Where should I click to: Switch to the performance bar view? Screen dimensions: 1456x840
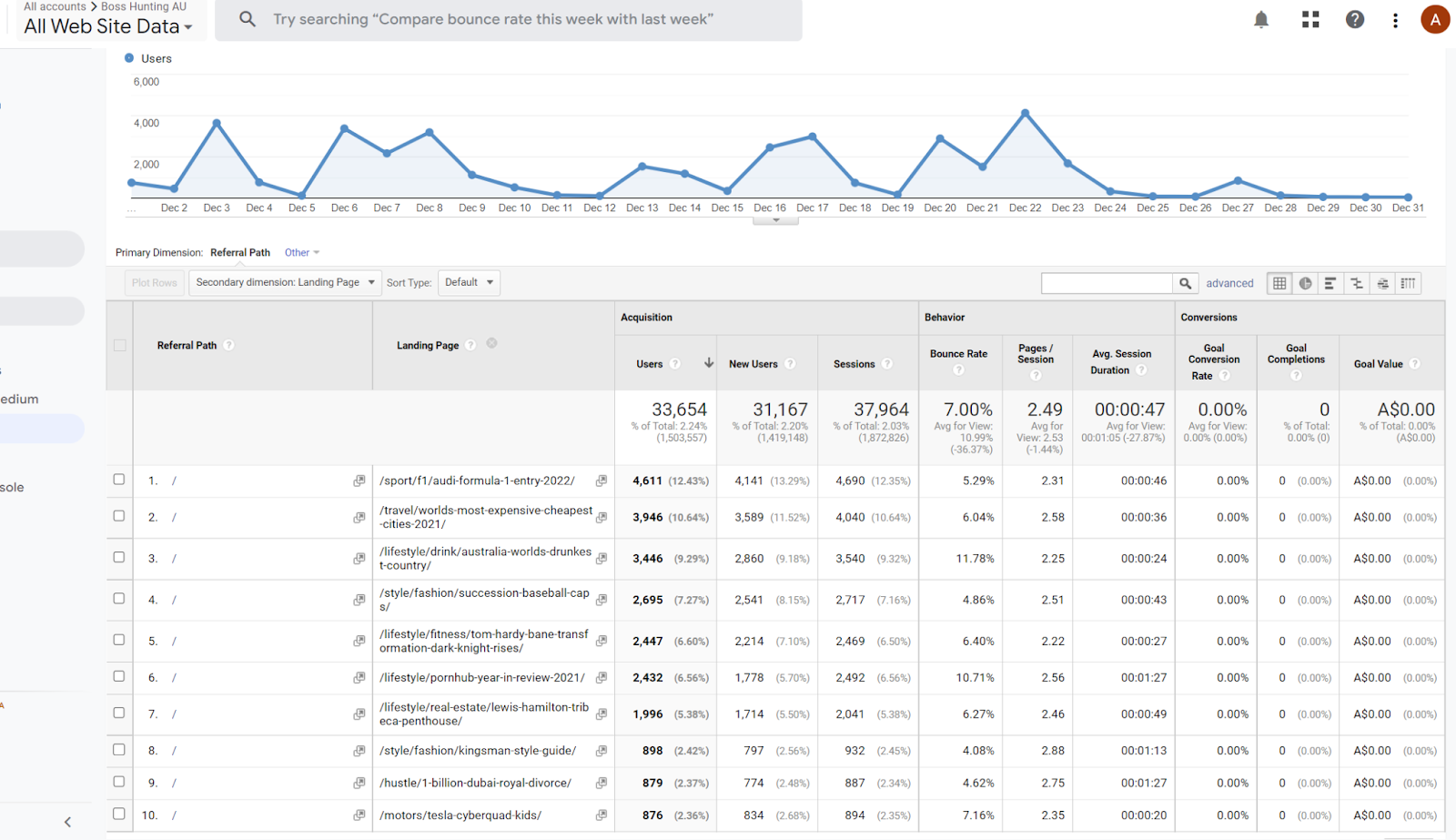pyautogui.click(x=1330, y=283)
